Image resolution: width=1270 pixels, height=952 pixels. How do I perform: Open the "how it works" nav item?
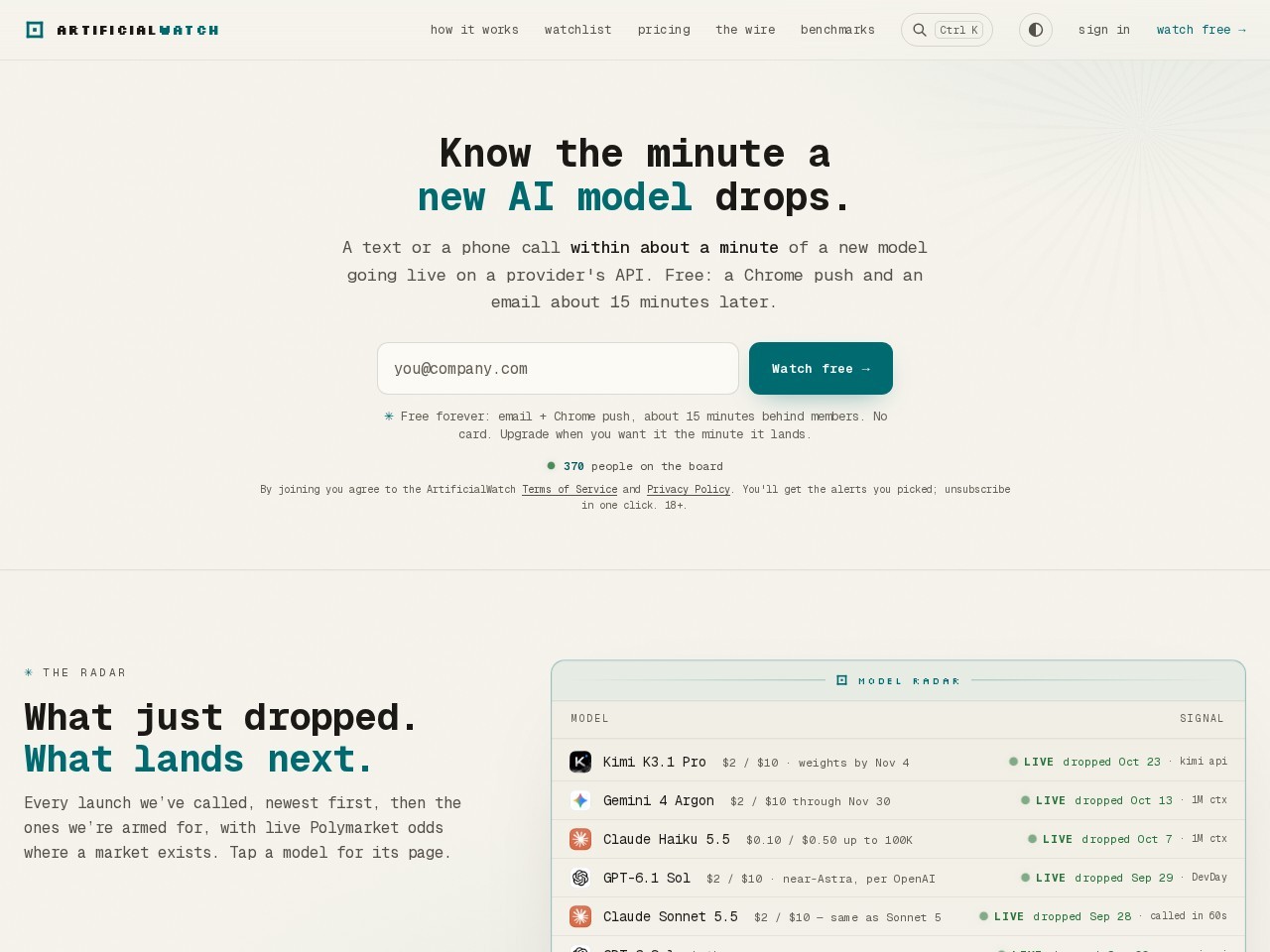point(474,30)
